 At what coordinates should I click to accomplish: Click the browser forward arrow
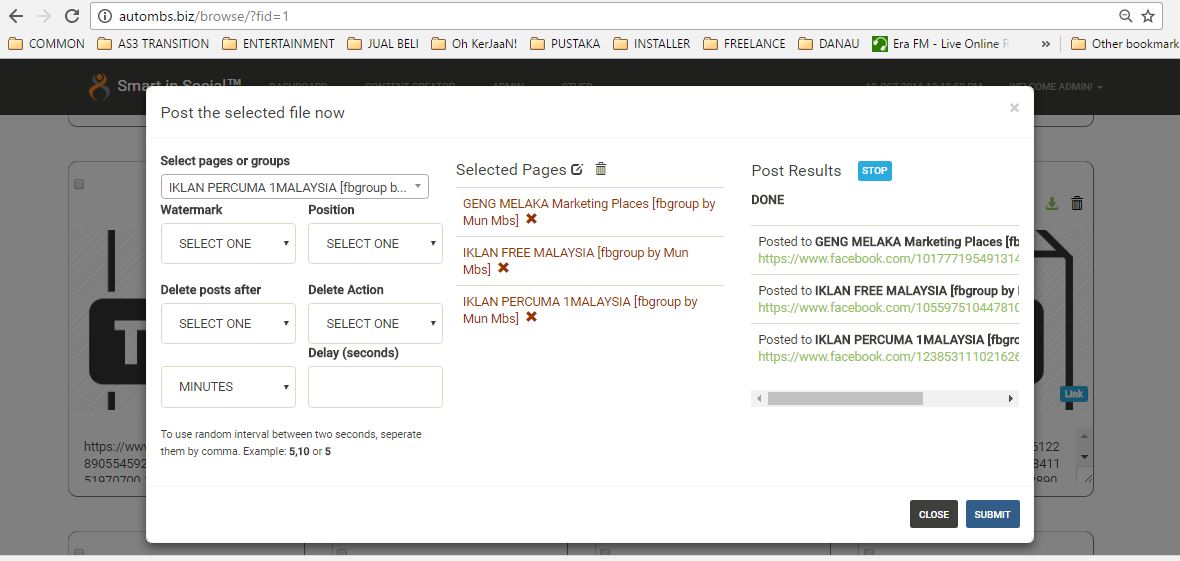[44, 16]
